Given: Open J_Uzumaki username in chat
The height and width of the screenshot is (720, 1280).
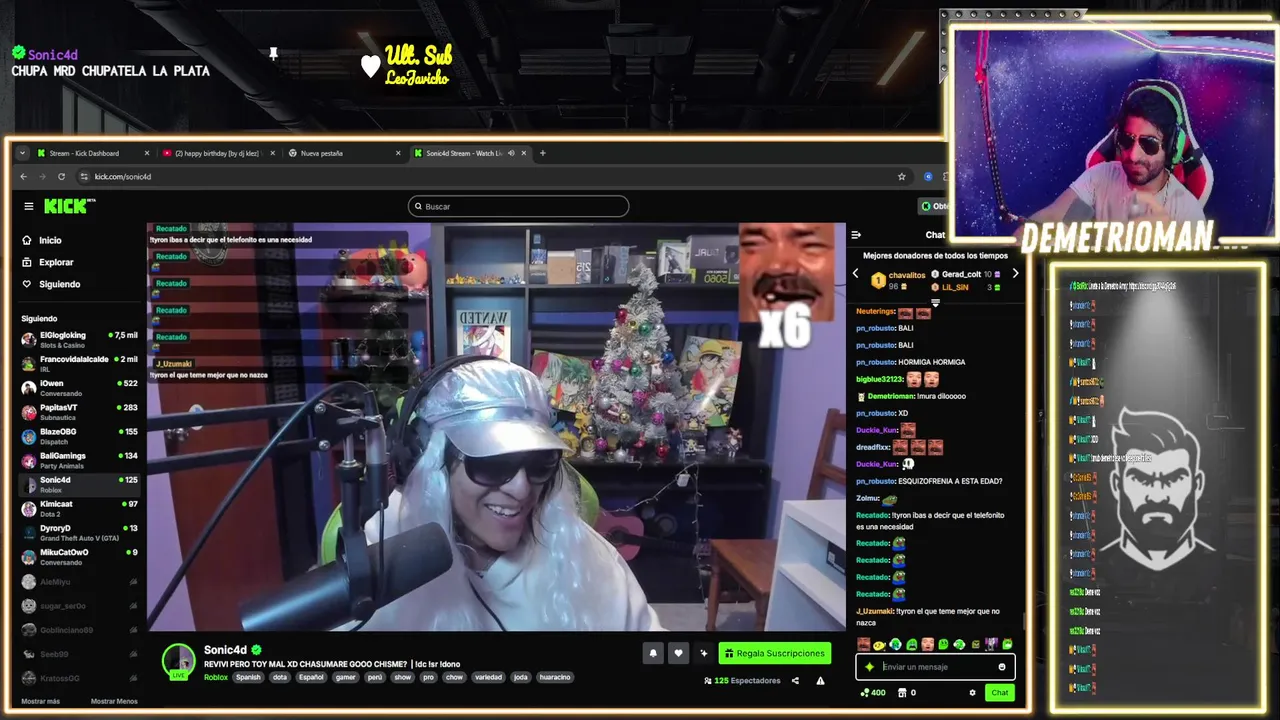Looking at the screenshot, I should click(875, 611).
